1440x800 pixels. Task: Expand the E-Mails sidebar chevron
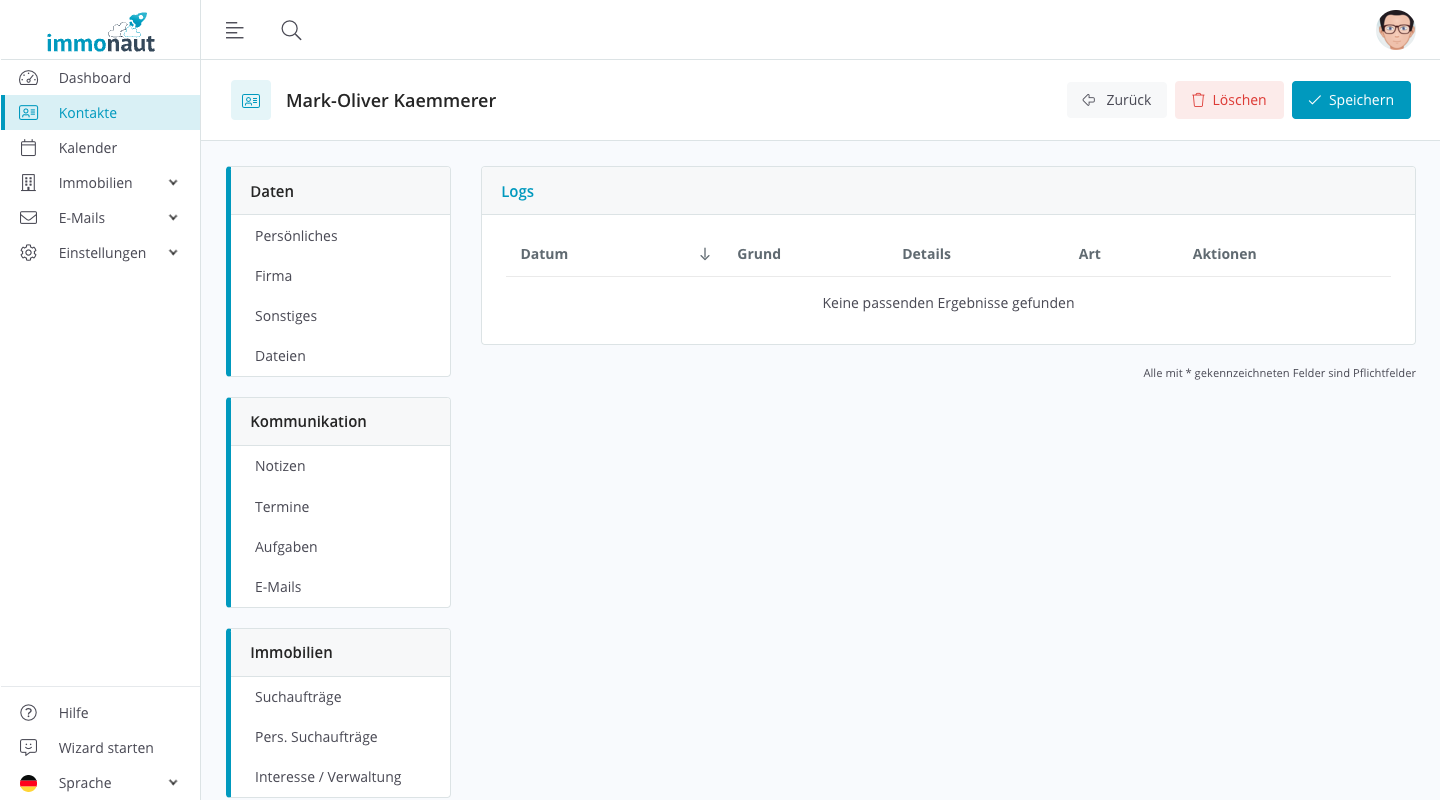coord(173,218)
